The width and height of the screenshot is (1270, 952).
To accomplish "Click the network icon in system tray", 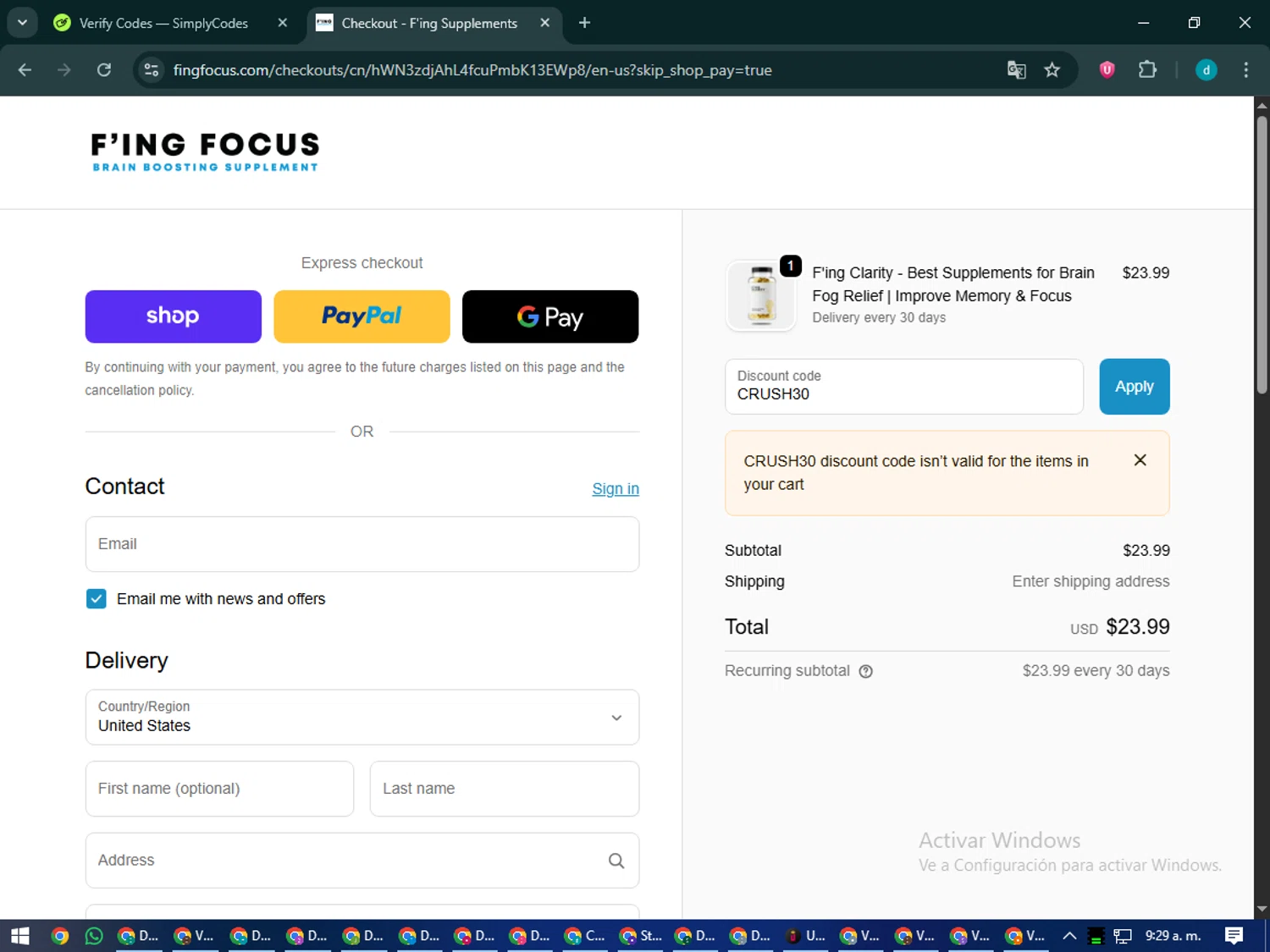I will click(1123, 936).
